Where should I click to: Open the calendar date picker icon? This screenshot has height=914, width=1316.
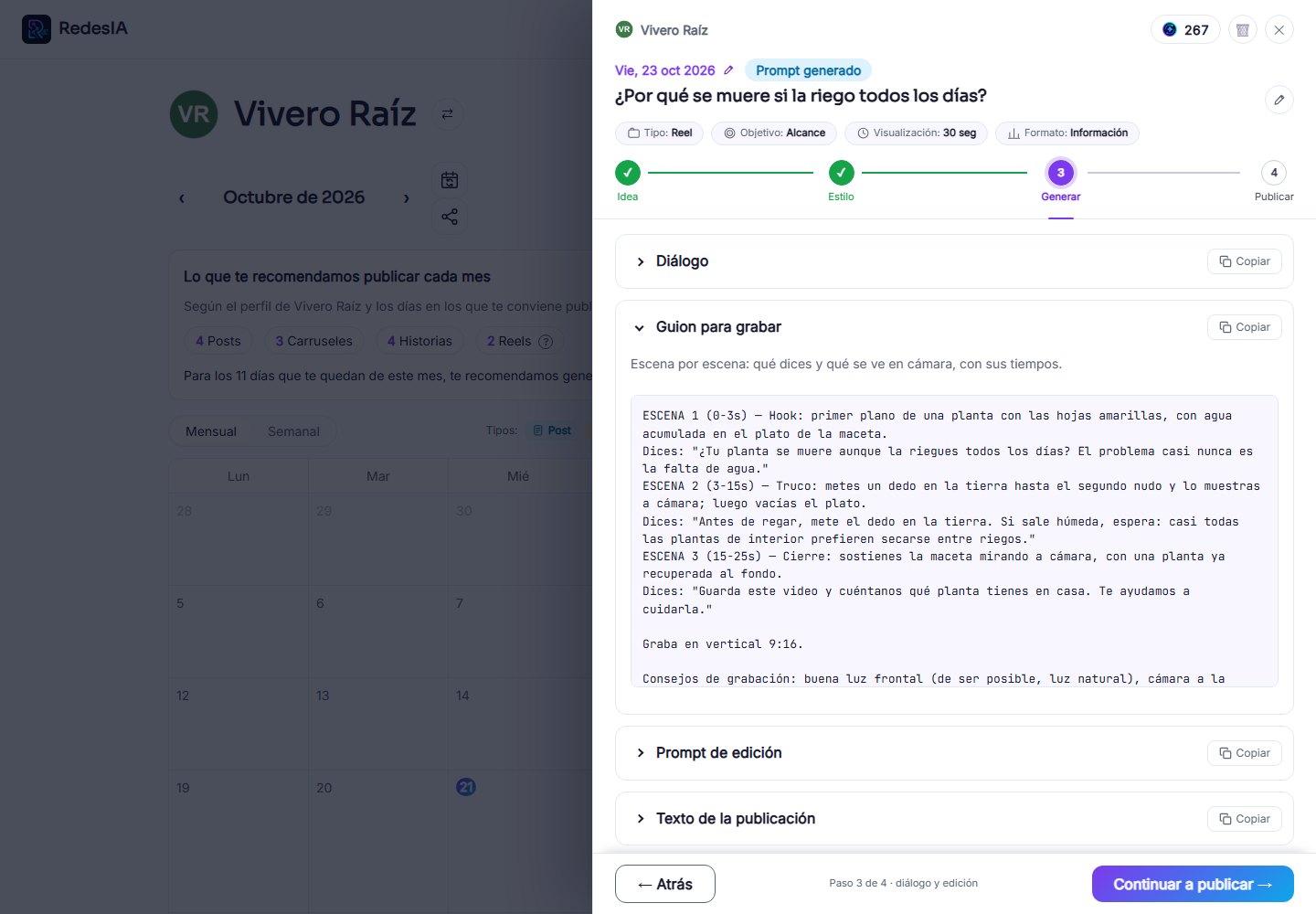(x=450, y=180)
